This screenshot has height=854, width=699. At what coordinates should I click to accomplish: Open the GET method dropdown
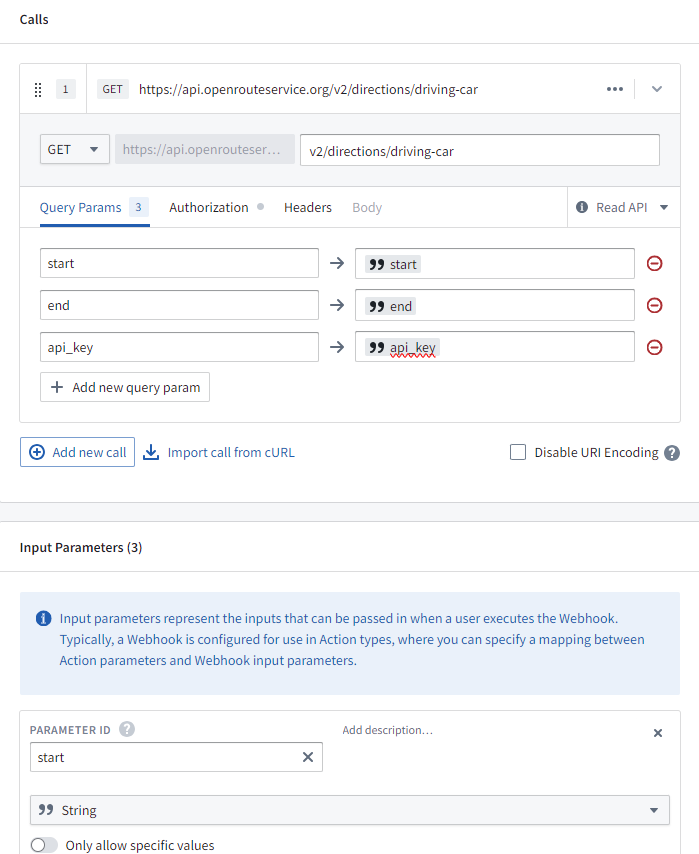point(75,149)
